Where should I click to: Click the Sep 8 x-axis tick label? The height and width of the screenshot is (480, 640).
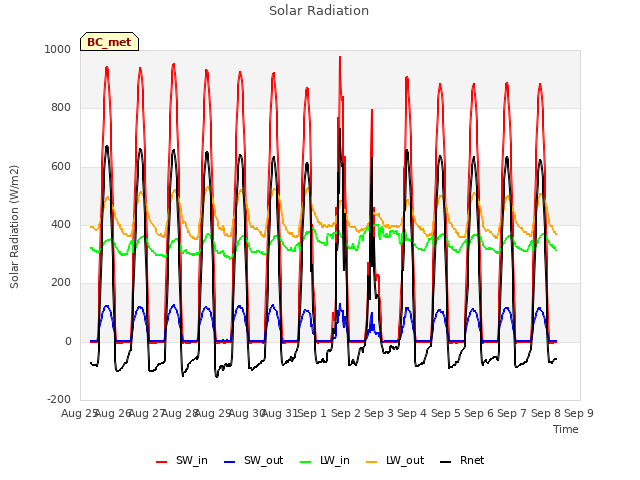(545, 413)
